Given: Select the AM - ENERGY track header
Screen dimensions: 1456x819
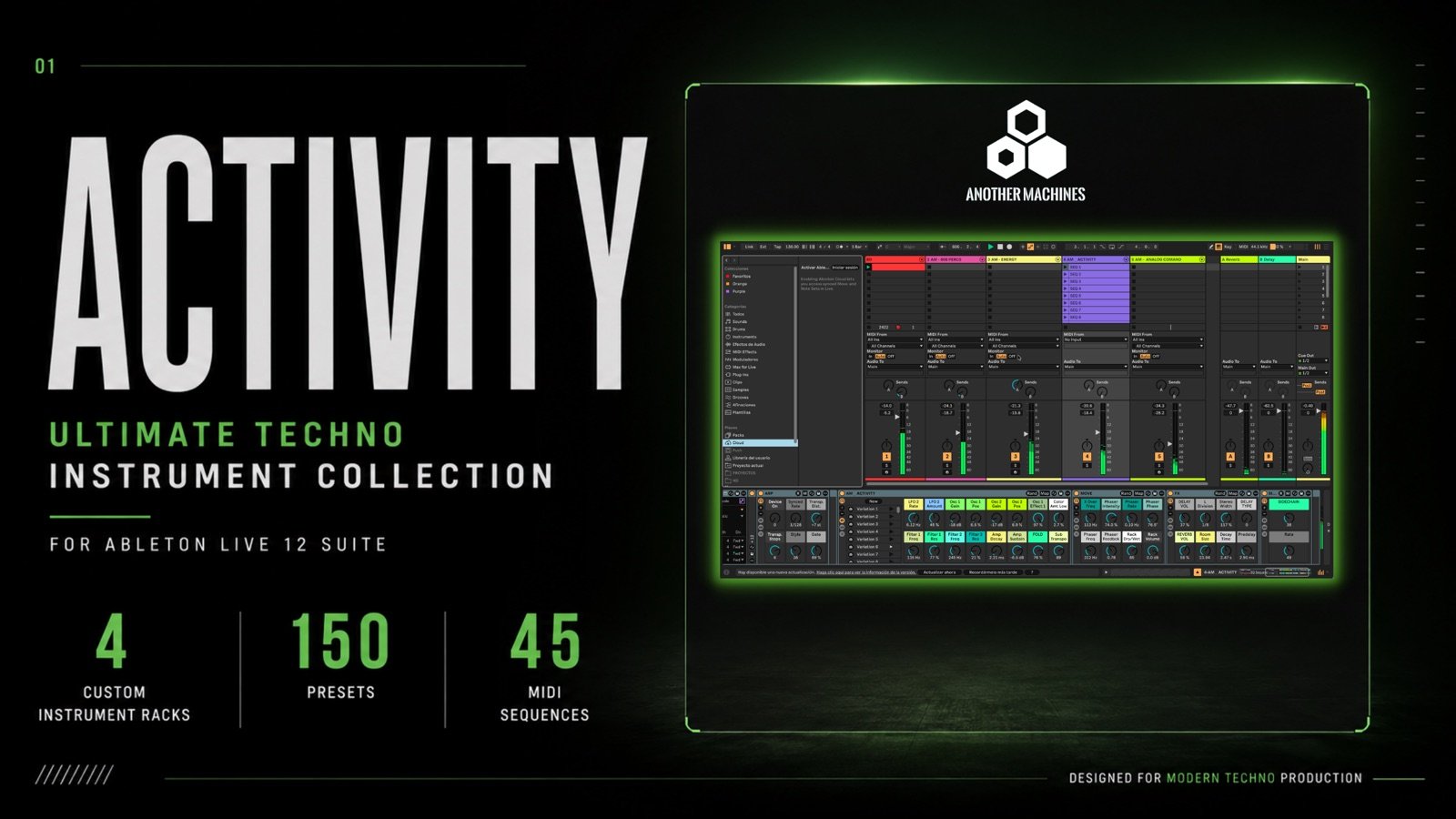Looking at the screenshot, I should [x=1024, y=259].
